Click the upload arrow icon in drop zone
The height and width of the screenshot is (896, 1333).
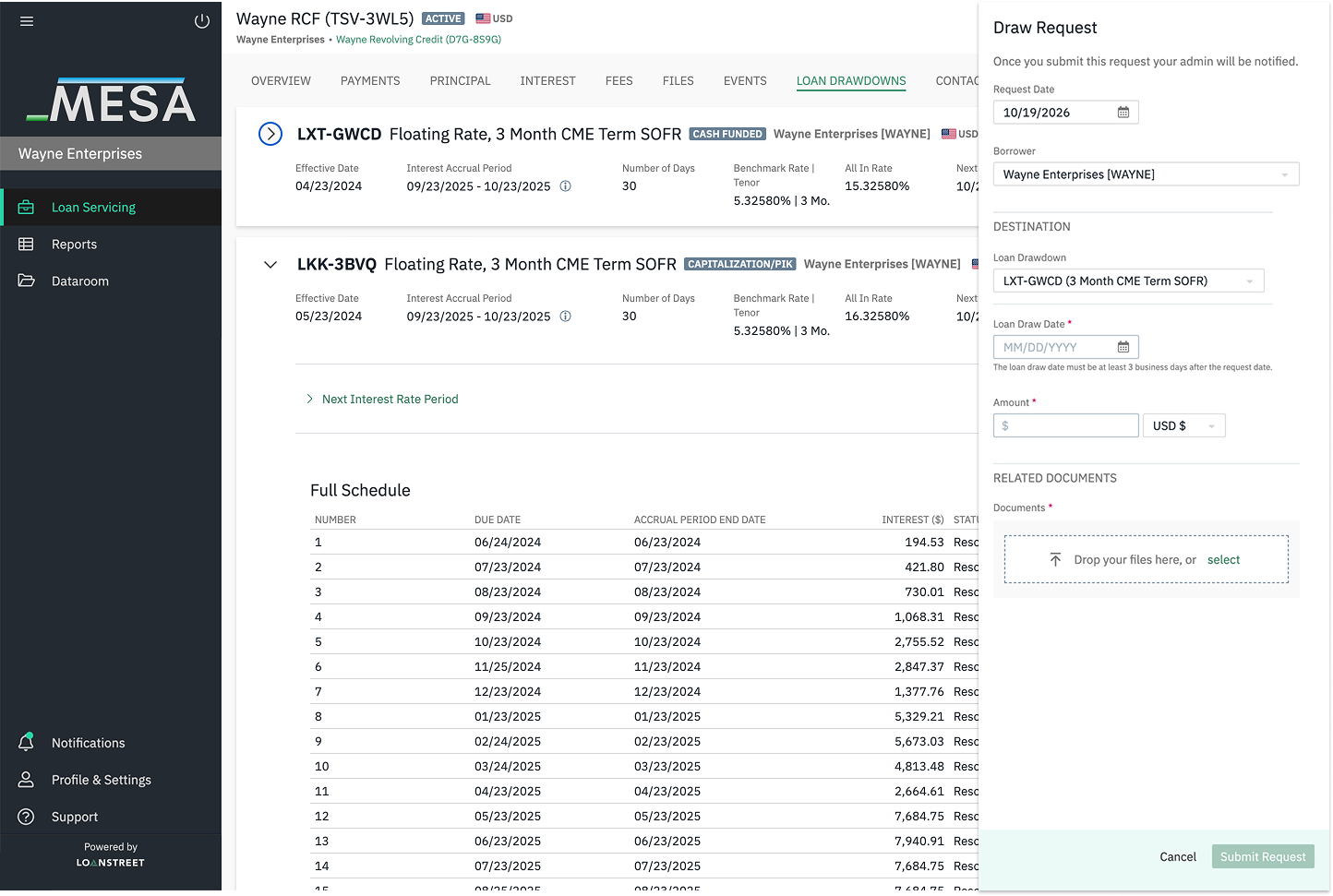1055,560
